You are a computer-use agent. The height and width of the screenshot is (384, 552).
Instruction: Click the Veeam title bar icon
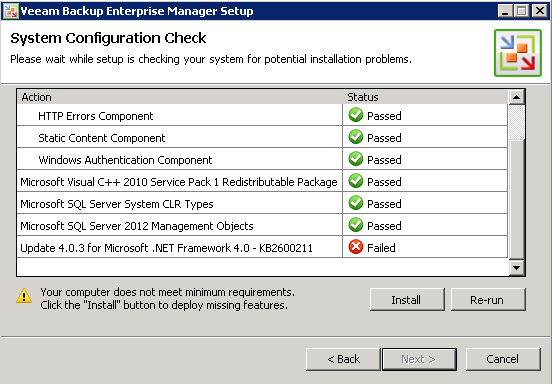(10, 11)
